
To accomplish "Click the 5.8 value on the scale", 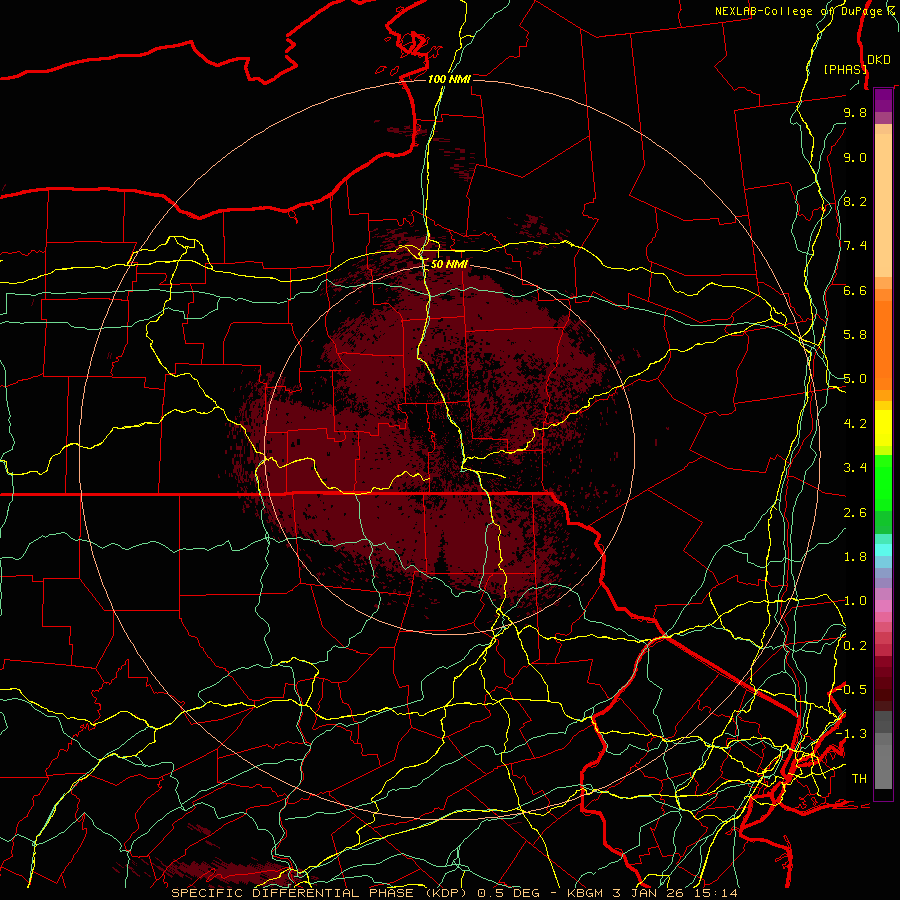I will (855, 335).
